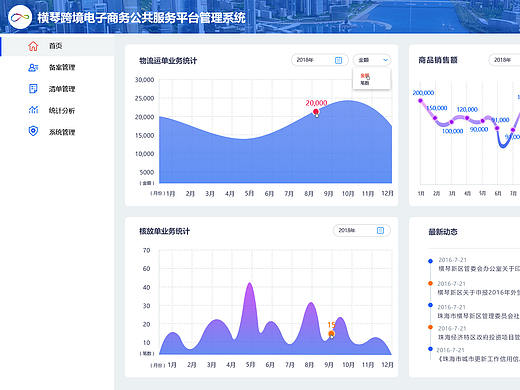Viewport: 520px width, 390px height.
Task: Open news item 《珠海市城市更新工作信用
Action: tap(479, 359)
